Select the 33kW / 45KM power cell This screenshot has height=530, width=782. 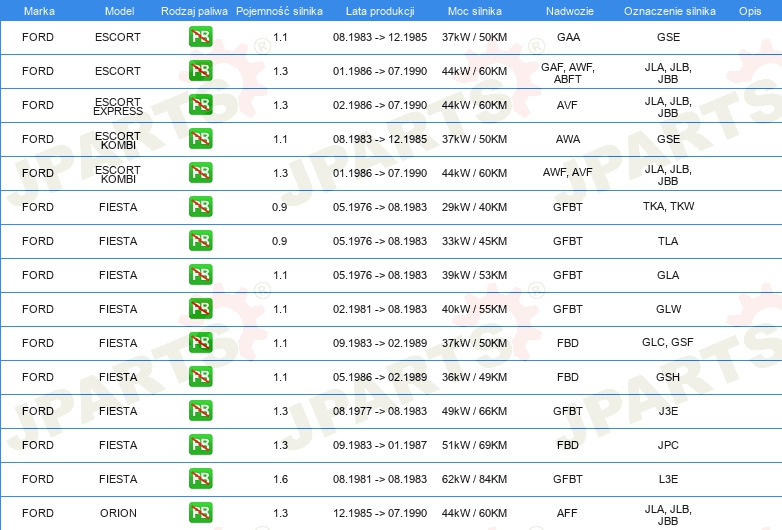474,241
